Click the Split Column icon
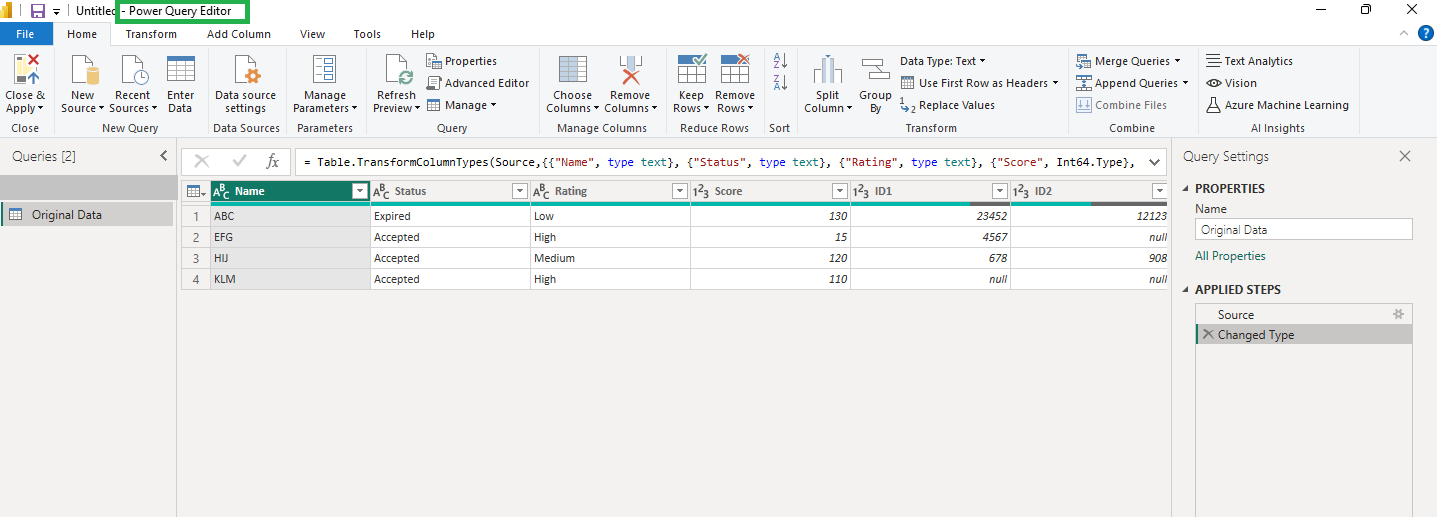 pos(827,70)
